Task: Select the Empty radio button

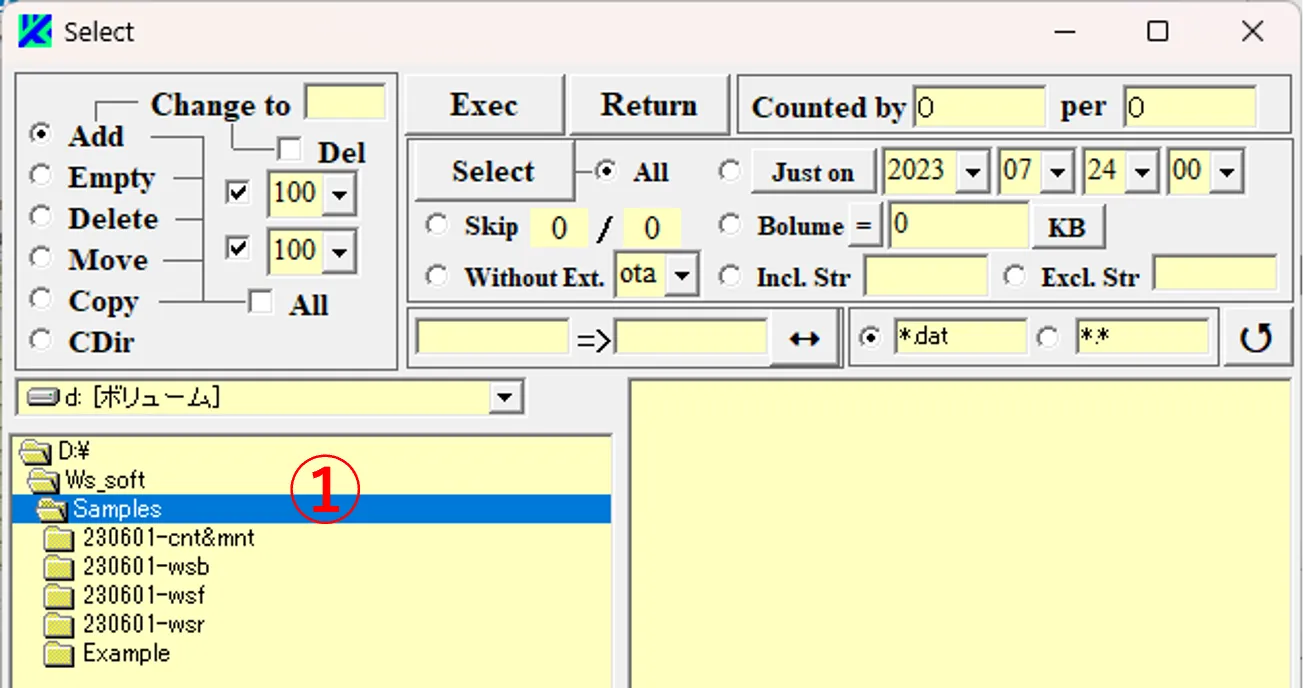Action: pyautogui.click(x=40, y=175)
